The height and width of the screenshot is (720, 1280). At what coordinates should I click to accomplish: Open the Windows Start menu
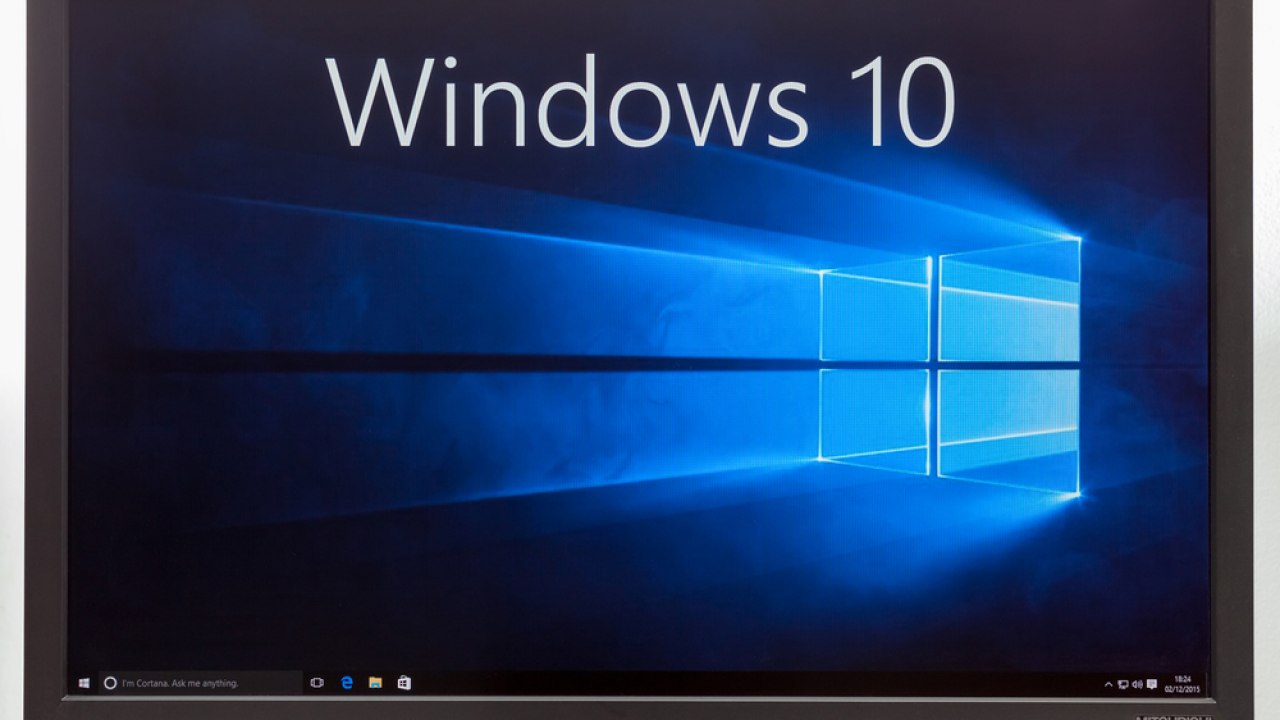click(x=84, y=683)
